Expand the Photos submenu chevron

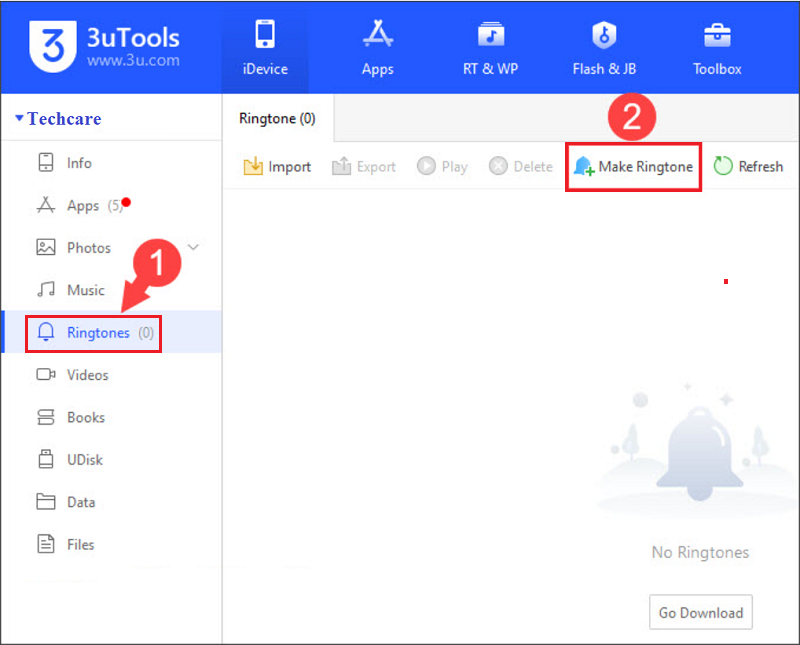click(x=194, y=248)
